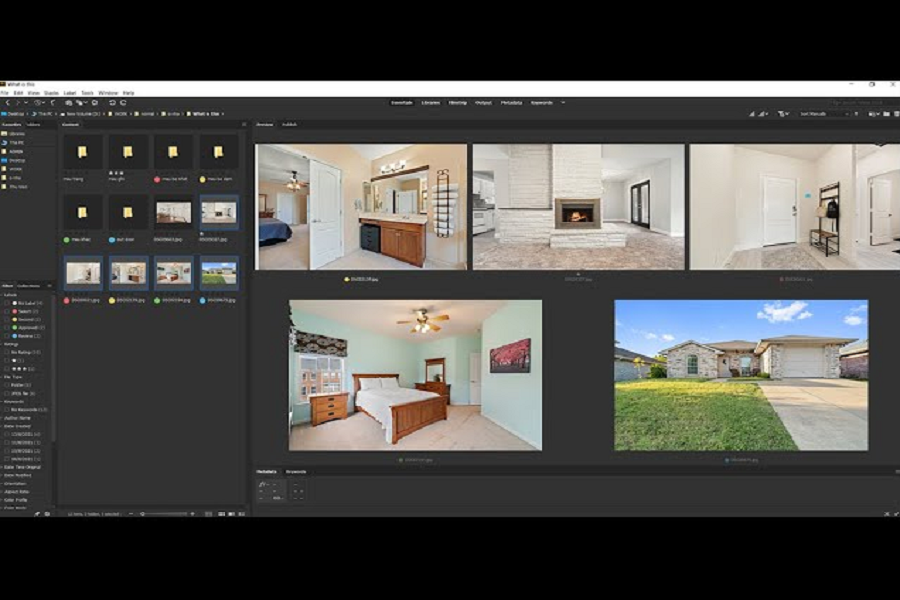
Task: Click the Output workspace button
Action: [483, 103]
